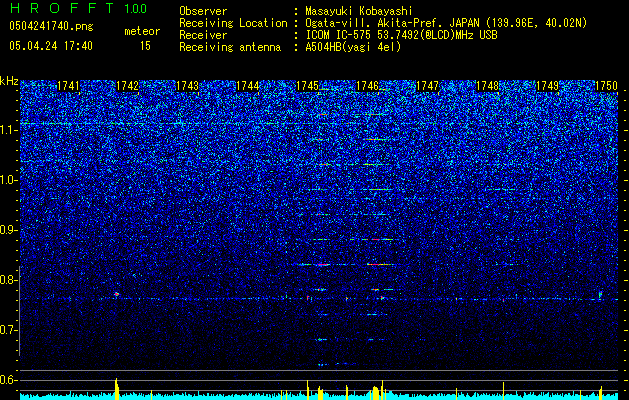Click the kHz axis unit label

coord(9,81)
